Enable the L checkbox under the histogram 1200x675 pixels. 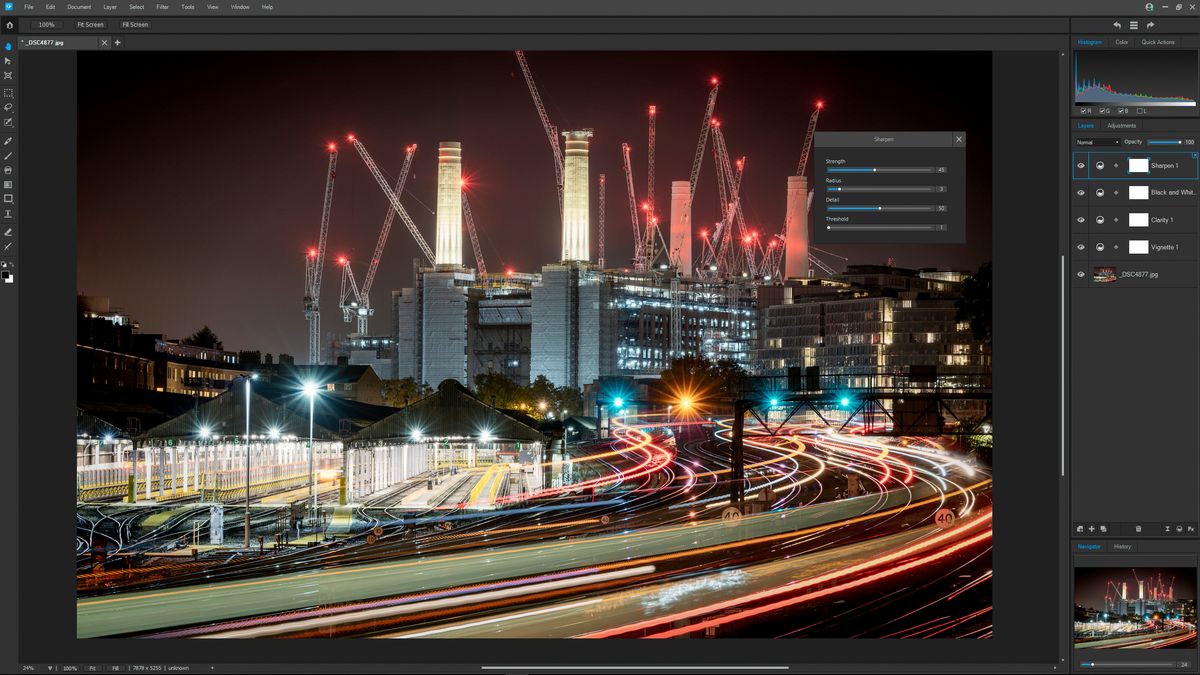pos(1139,111)
